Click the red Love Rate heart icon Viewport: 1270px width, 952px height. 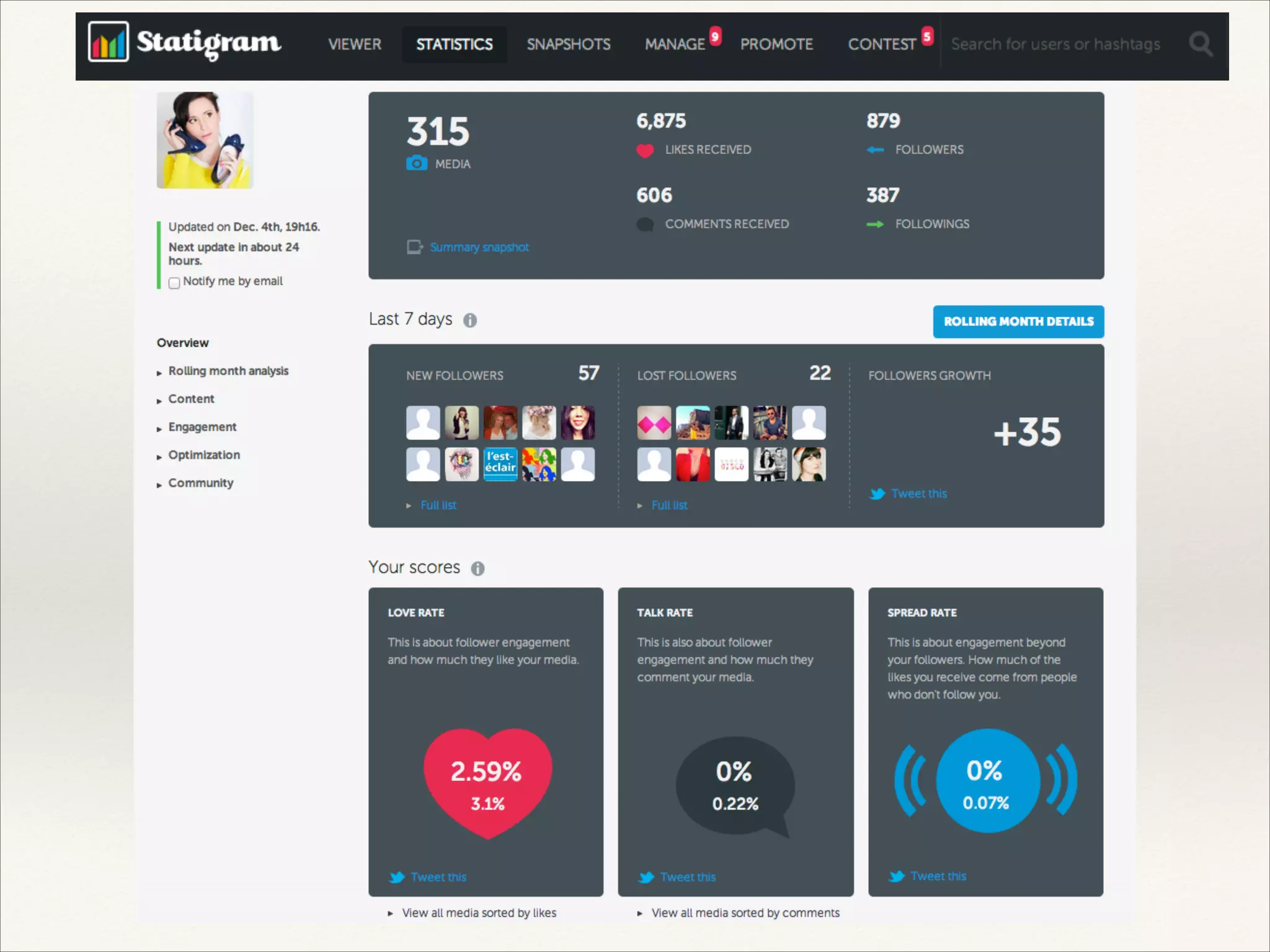tap(487, 783)
